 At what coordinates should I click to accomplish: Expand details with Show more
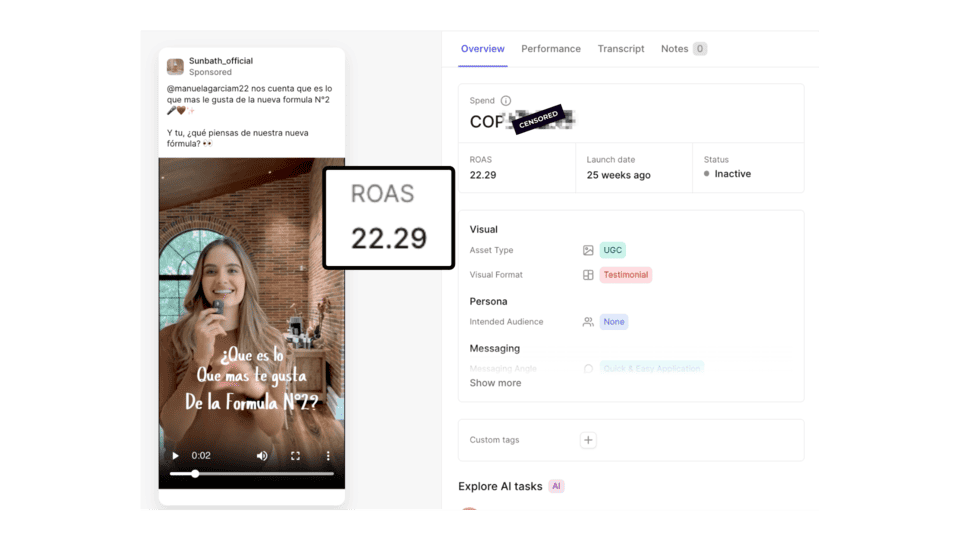(495, 383)
